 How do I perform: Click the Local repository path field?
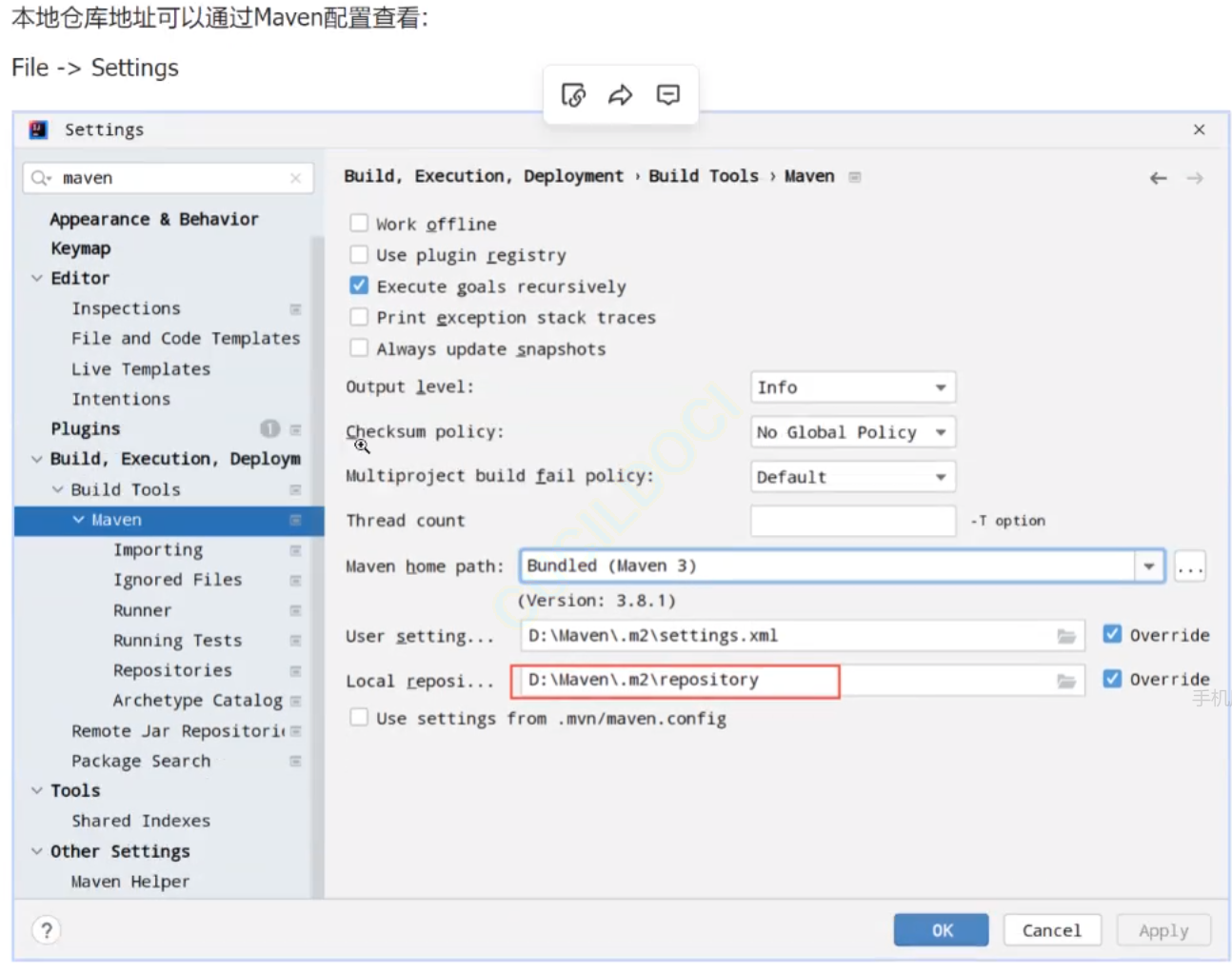[x=803, y=681]
